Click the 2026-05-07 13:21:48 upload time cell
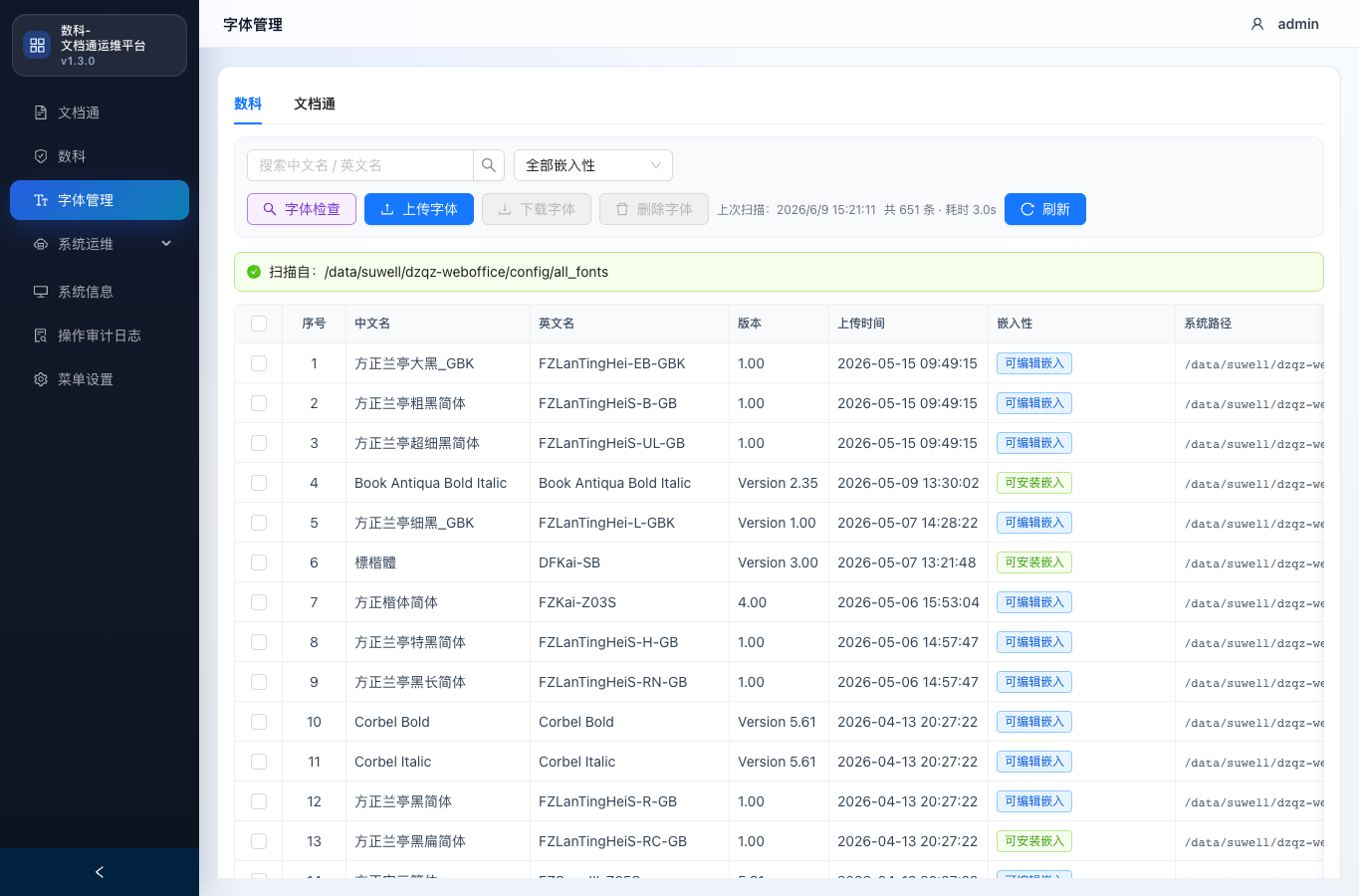The height and width of the screenshot is (896, 1359). pos(907,562)
